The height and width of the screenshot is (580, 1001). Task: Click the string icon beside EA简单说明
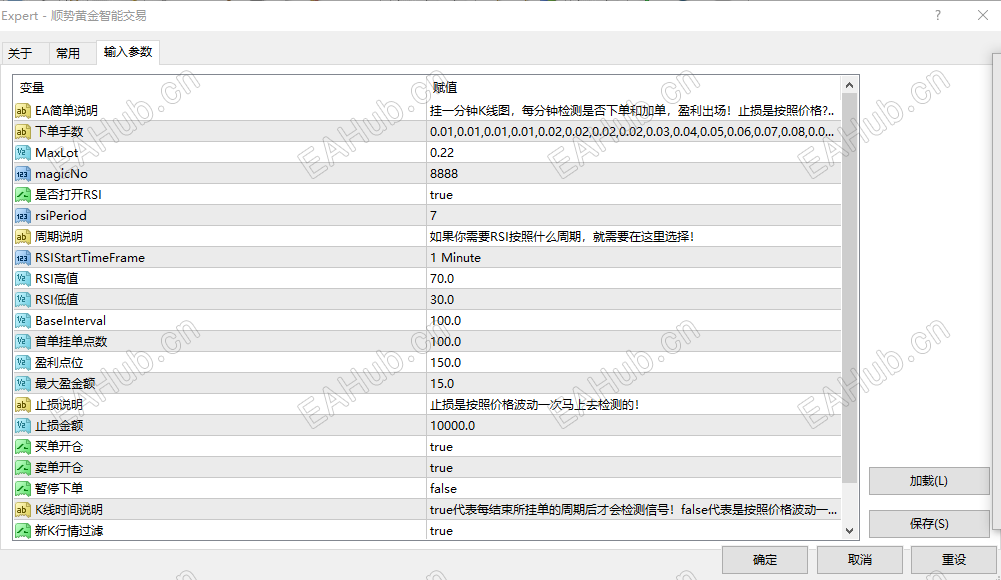click(x=23, y=111)
